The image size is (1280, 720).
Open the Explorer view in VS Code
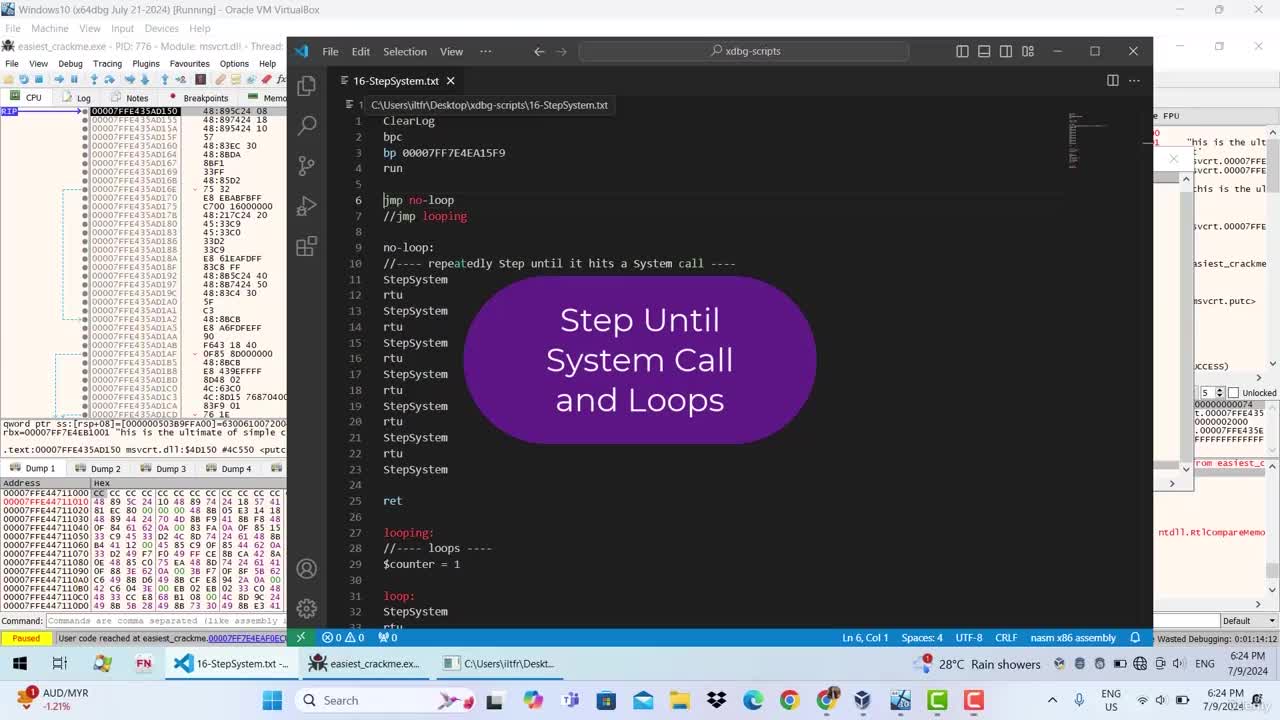tap(307, 86)
